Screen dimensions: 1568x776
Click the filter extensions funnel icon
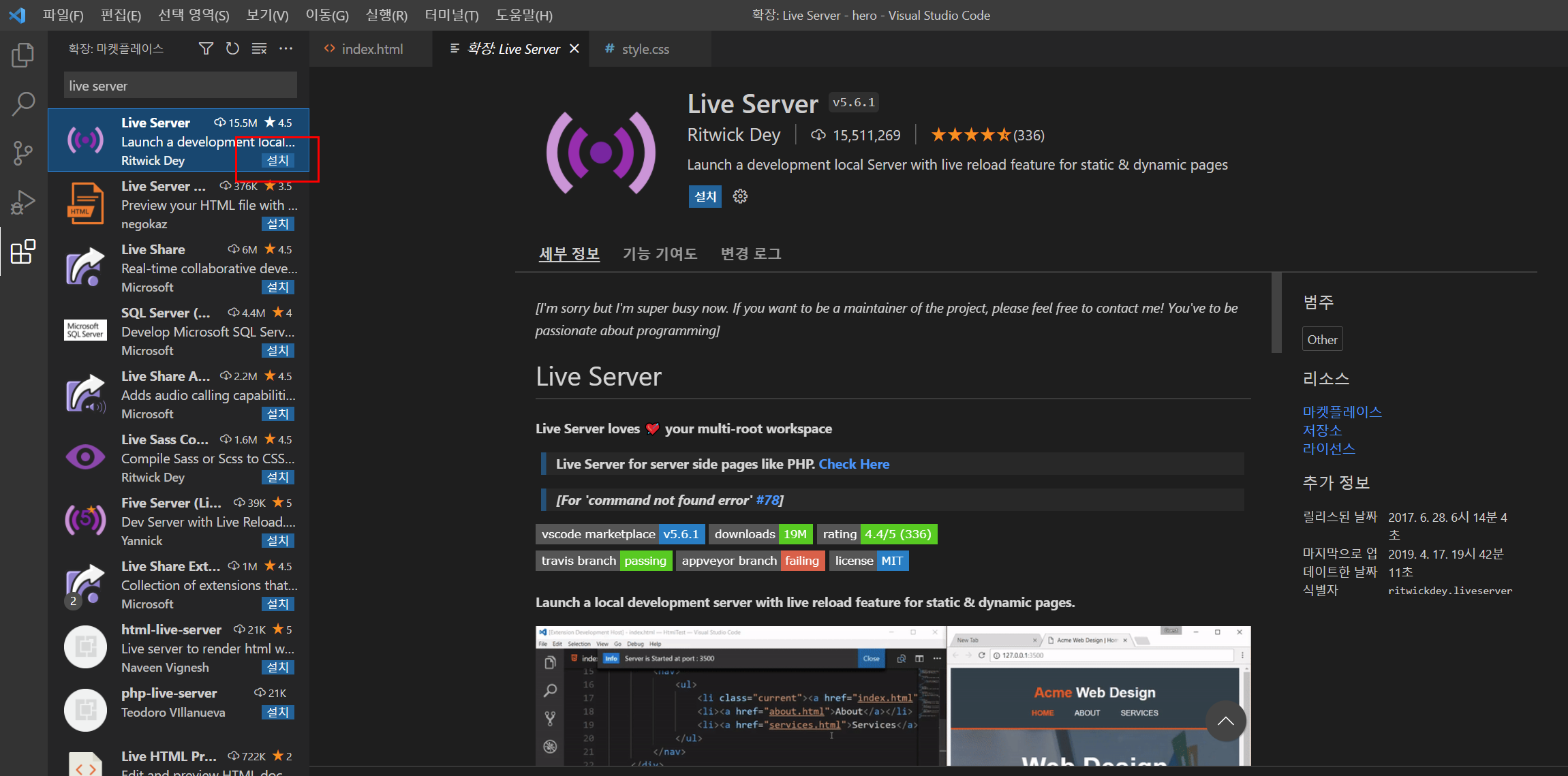pos(206,48)
